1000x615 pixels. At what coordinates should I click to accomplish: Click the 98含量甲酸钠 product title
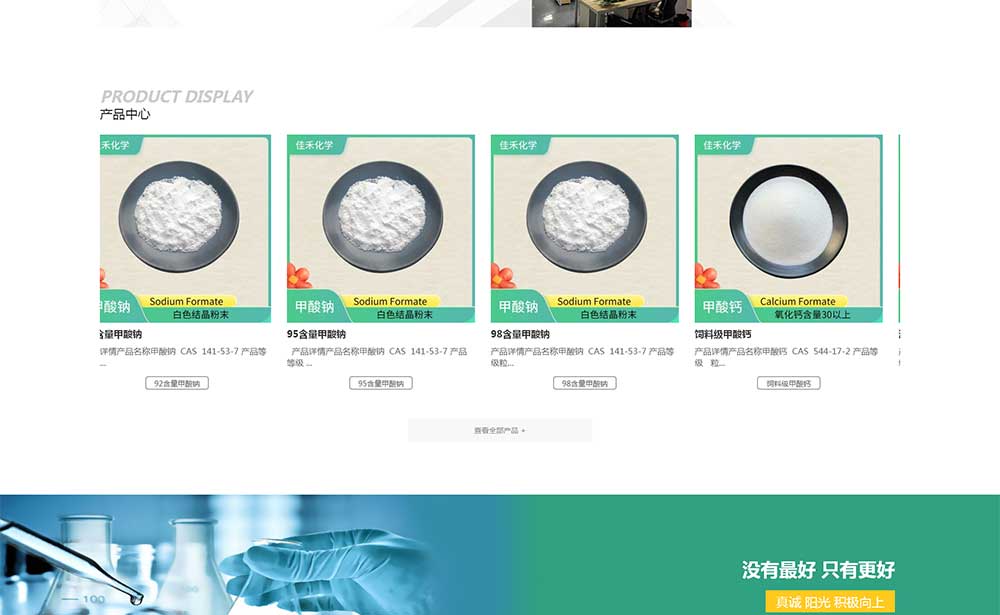tap(520, 334)
